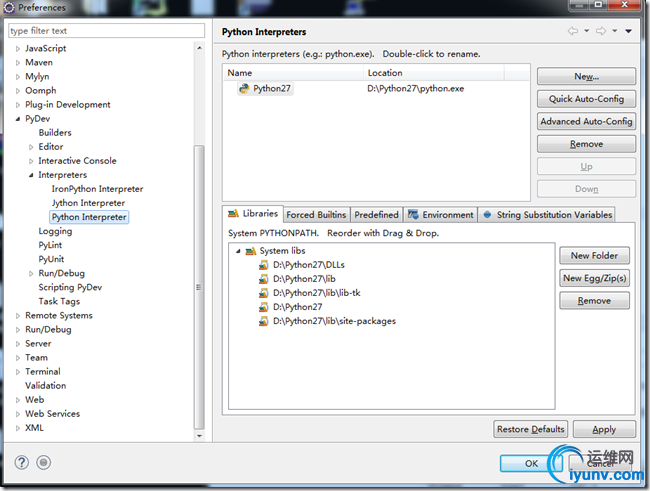Expand the Mylyn tree node
This screenshot has height=491, width=650.
pyautogui.click(x=17, y=77)
